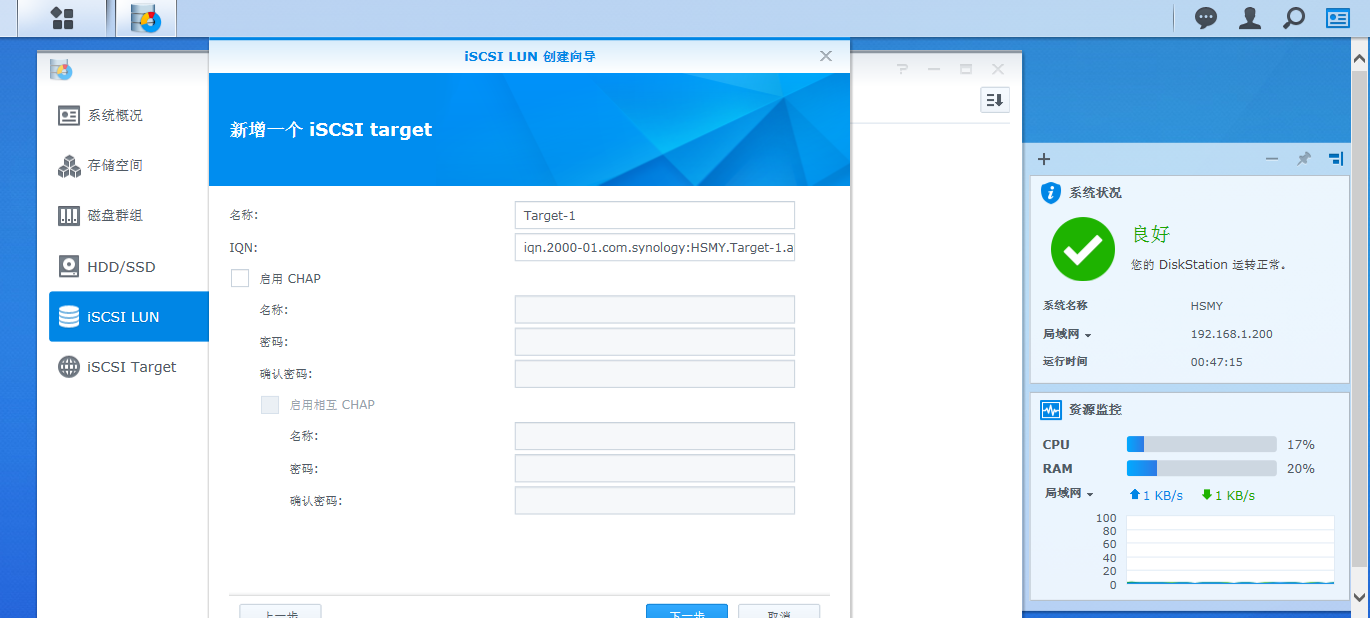Click Storage Manager icon in taskbar
Image resolution: width=1370 pixels, height=618 pixels.
click(146, 18)
